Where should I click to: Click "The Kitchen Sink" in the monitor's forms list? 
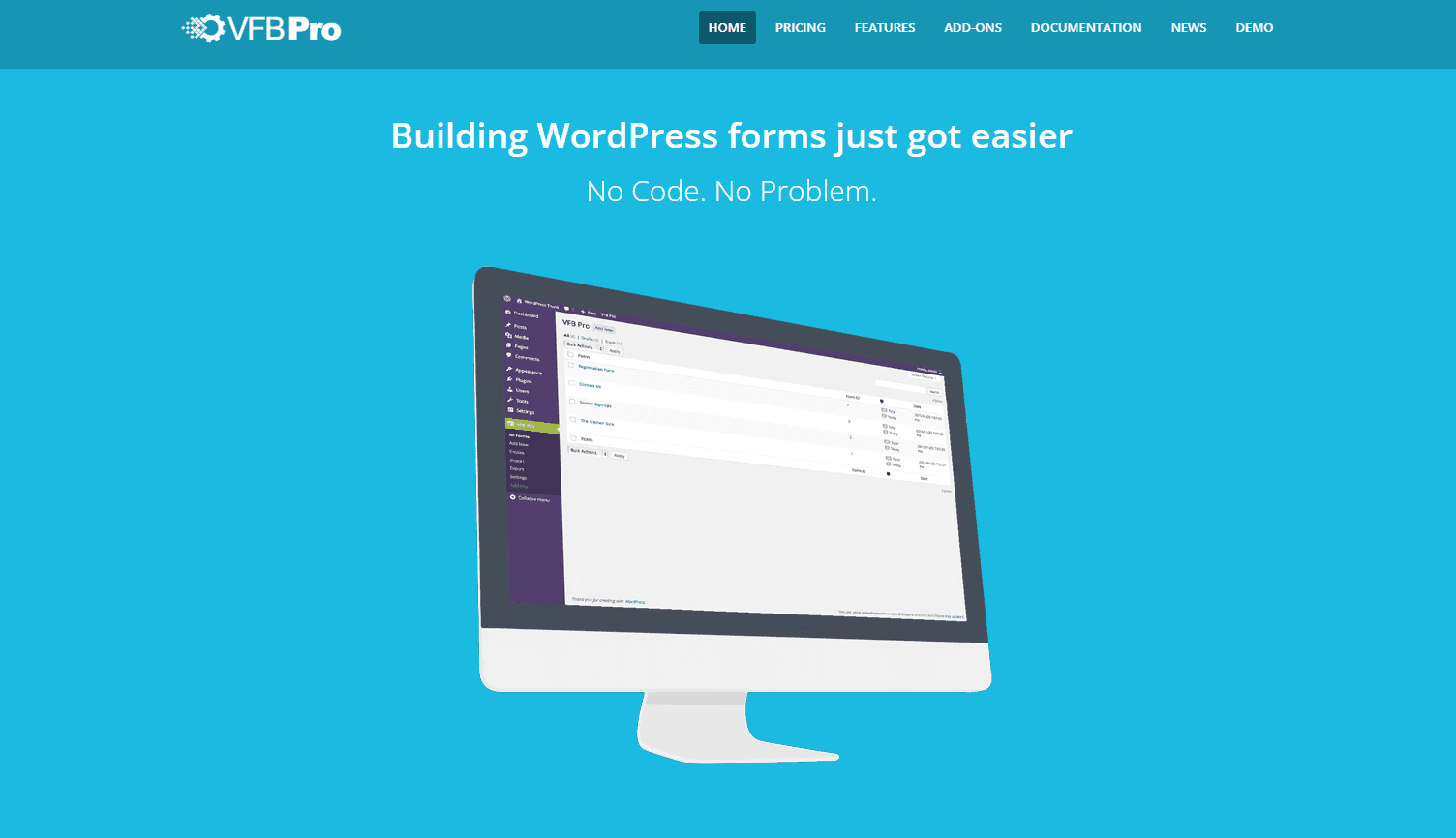coord(596,422)
